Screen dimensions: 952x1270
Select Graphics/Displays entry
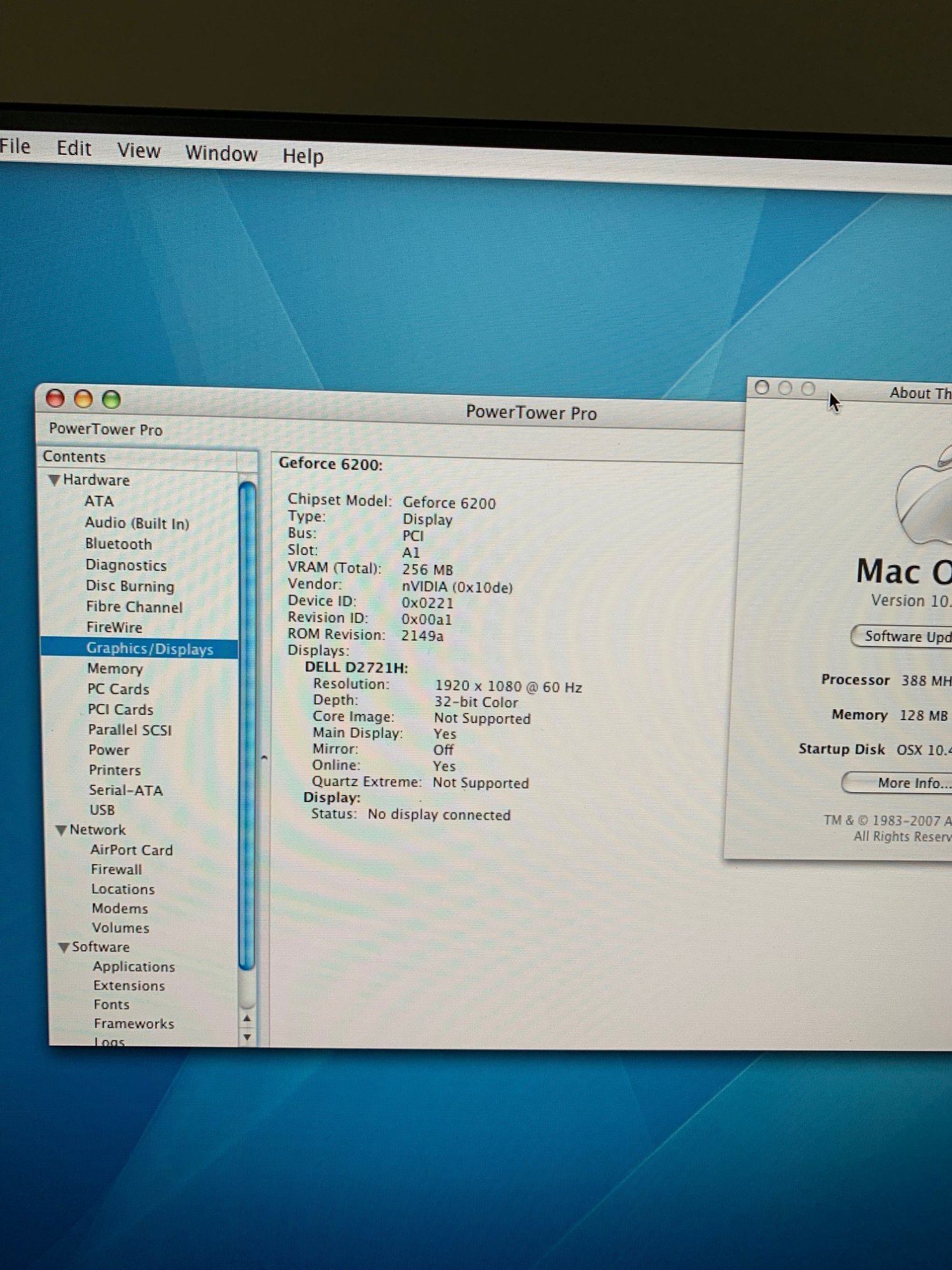(140, 648)
